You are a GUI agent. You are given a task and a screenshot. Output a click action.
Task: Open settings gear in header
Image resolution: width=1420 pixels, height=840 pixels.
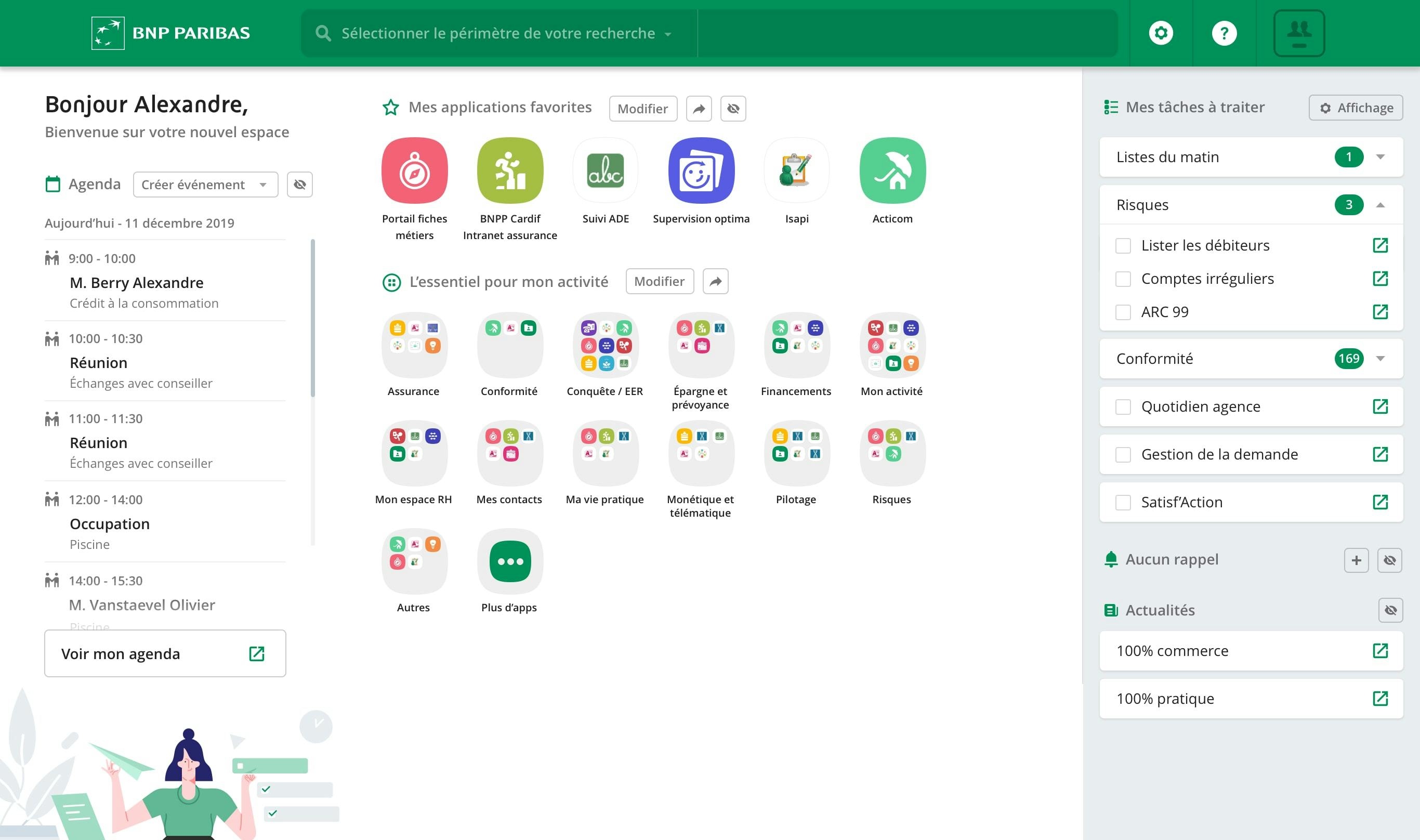point(1161,33)
